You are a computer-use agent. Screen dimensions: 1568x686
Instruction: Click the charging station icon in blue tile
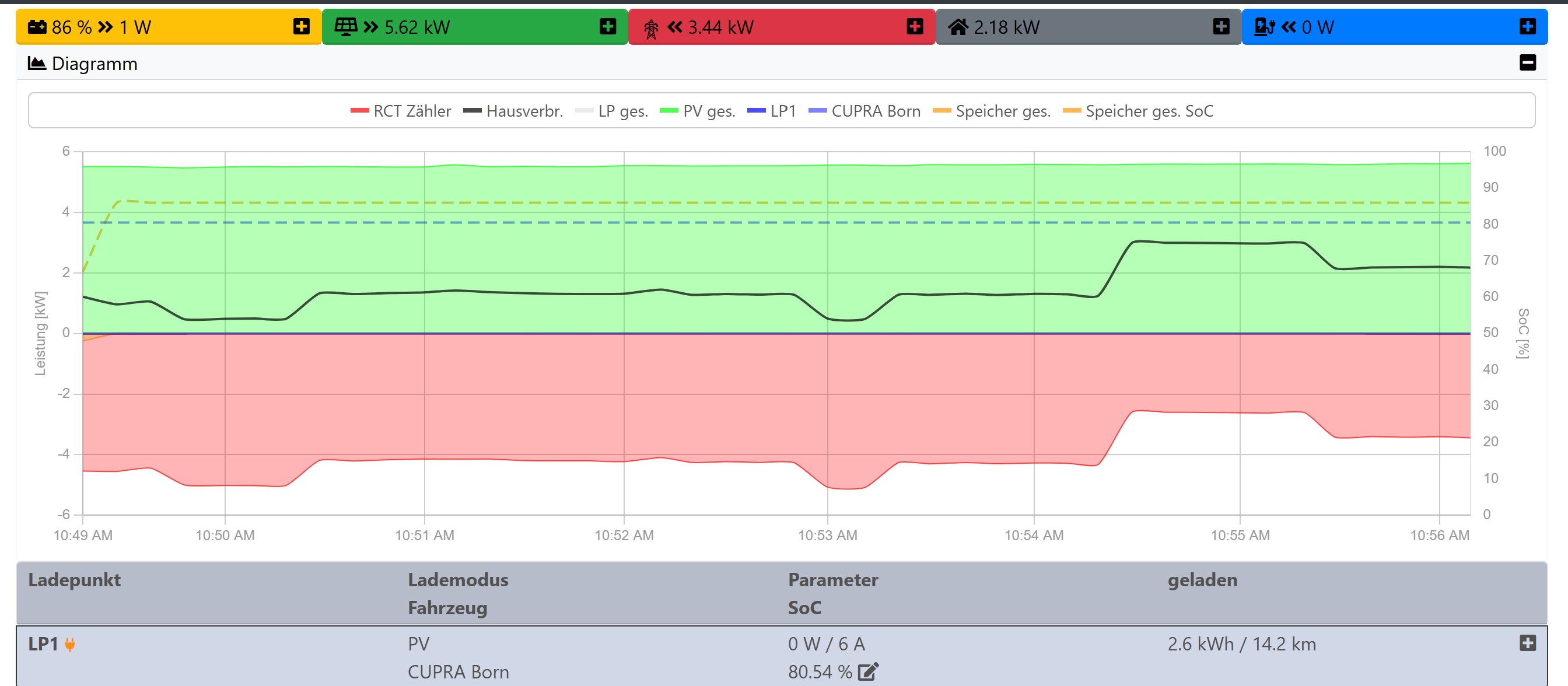tap(1264, 27)
